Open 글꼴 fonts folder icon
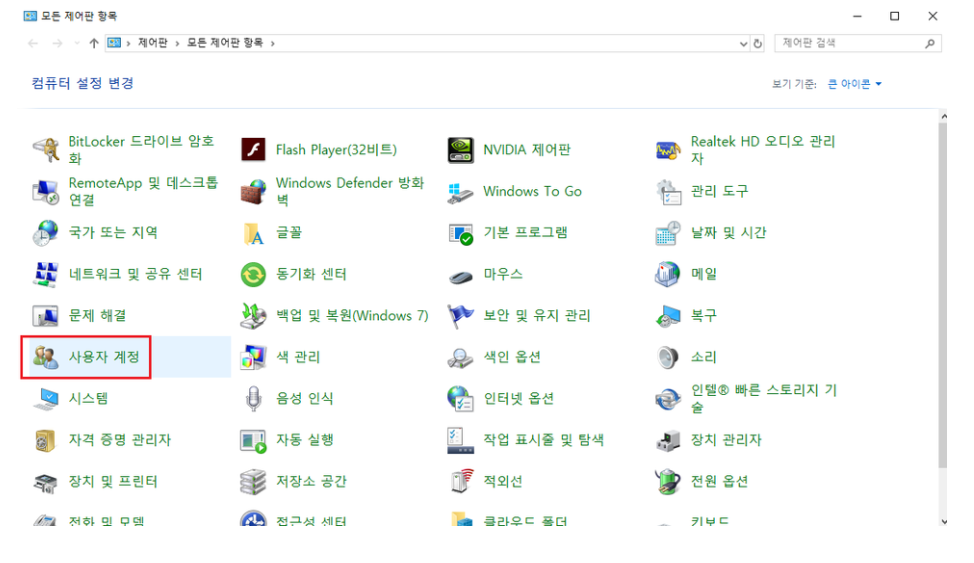 253,233
